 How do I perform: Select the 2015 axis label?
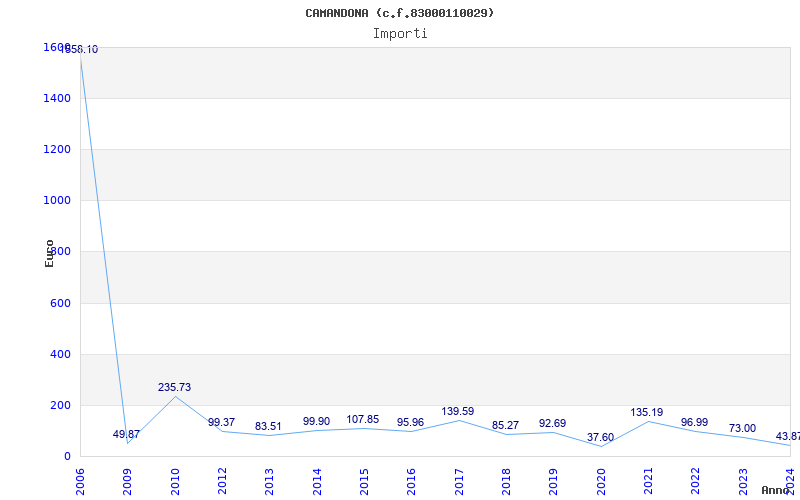[x=364, y=482]
